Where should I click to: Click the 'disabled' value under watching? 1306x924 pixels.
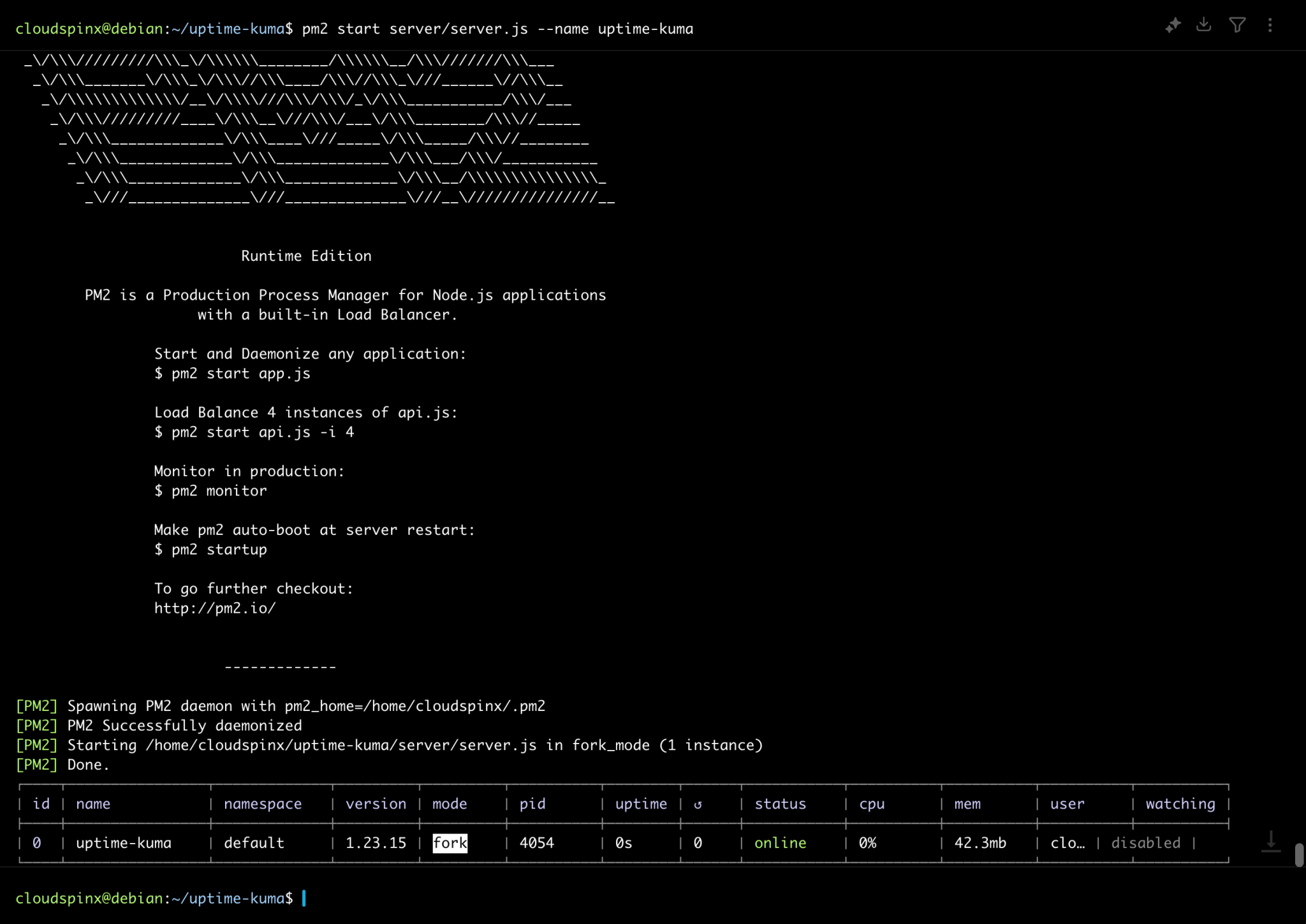pyautogui.click(x=1146, y=842)
